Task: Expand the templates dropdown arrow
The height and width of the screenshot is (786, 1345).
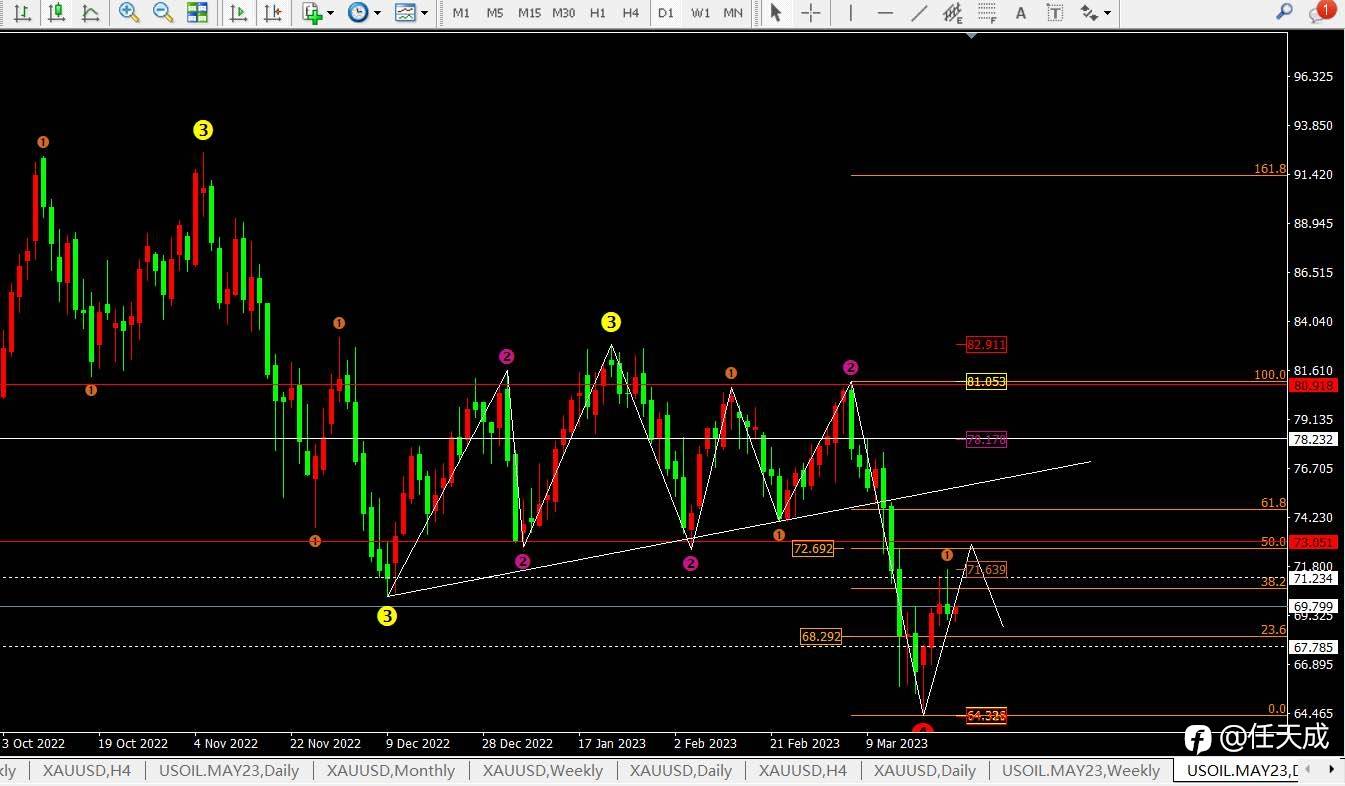Action: click(425, 14)
